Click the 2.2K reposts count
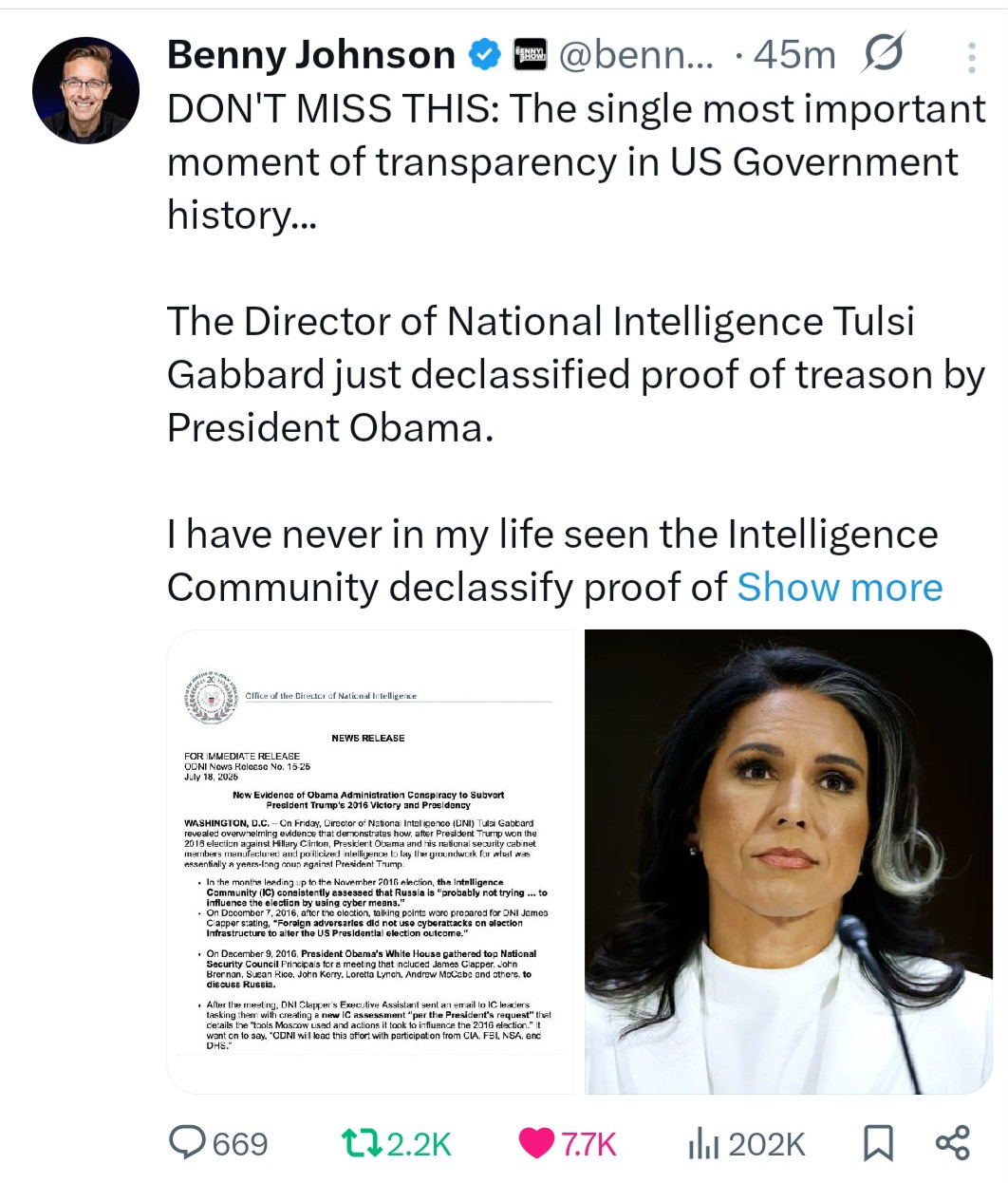Screen dimensions: 1008x1183 point(420,1144)
